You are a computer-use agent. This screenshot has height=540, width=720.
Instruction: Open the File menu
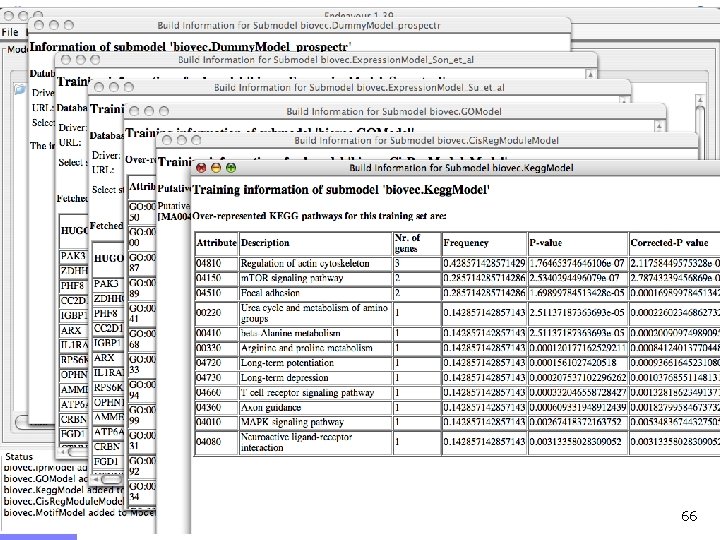pos(10,32)
